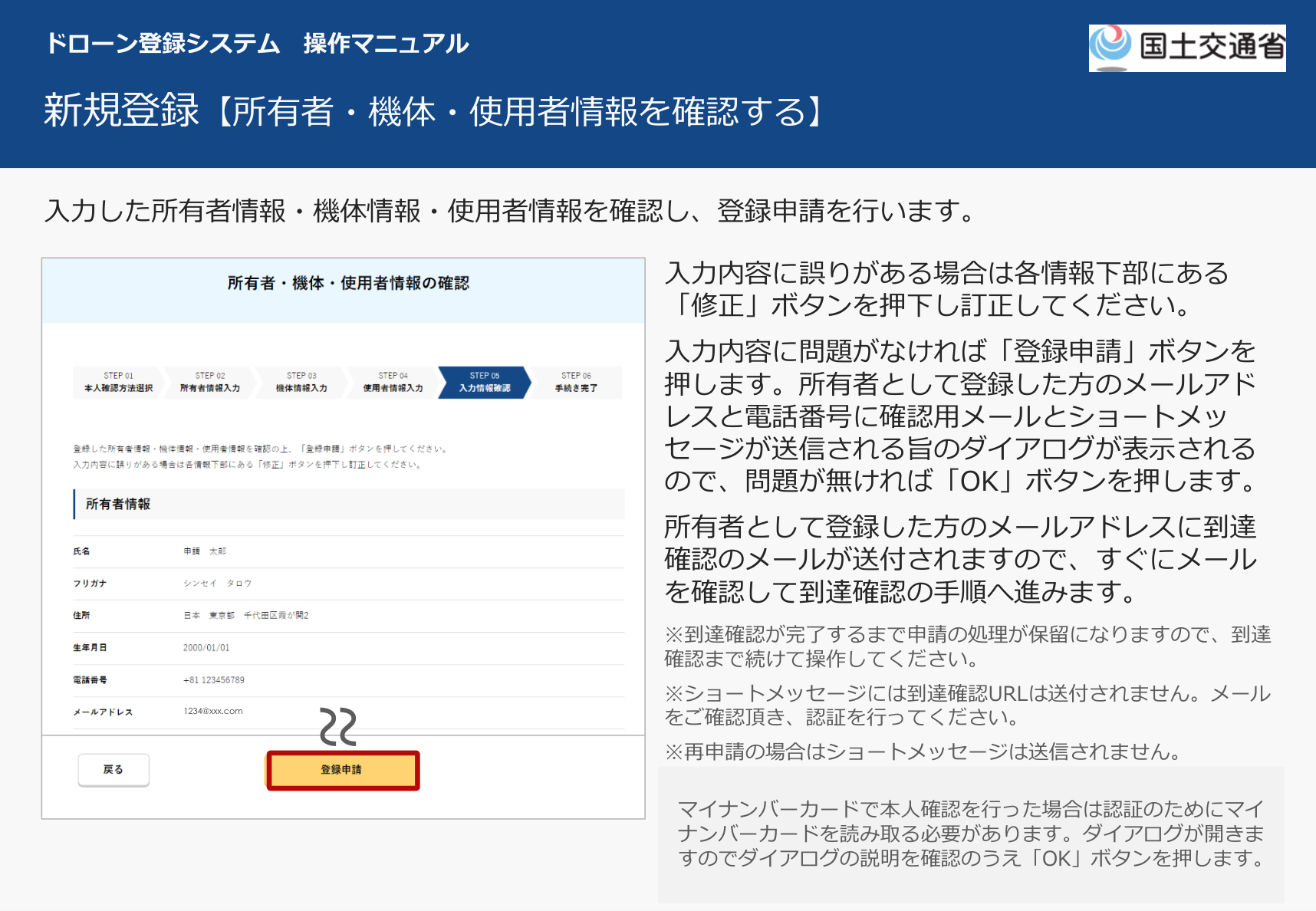The image size is (1316, 911).
Task: Click the email value 1234@xxx.com
Action: point(213,712)
